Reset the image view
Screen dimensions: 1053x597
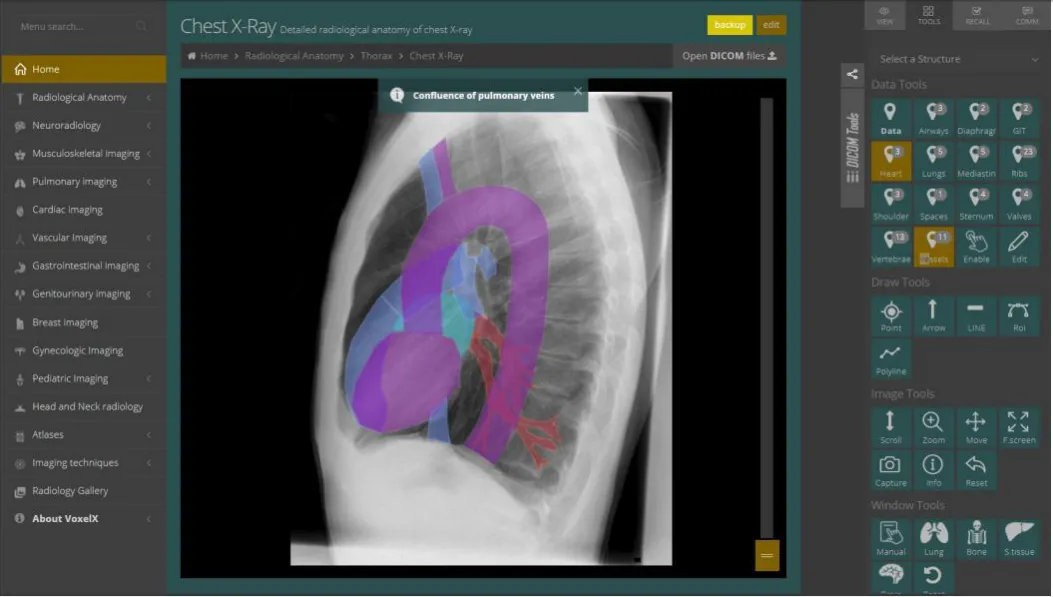976,471
